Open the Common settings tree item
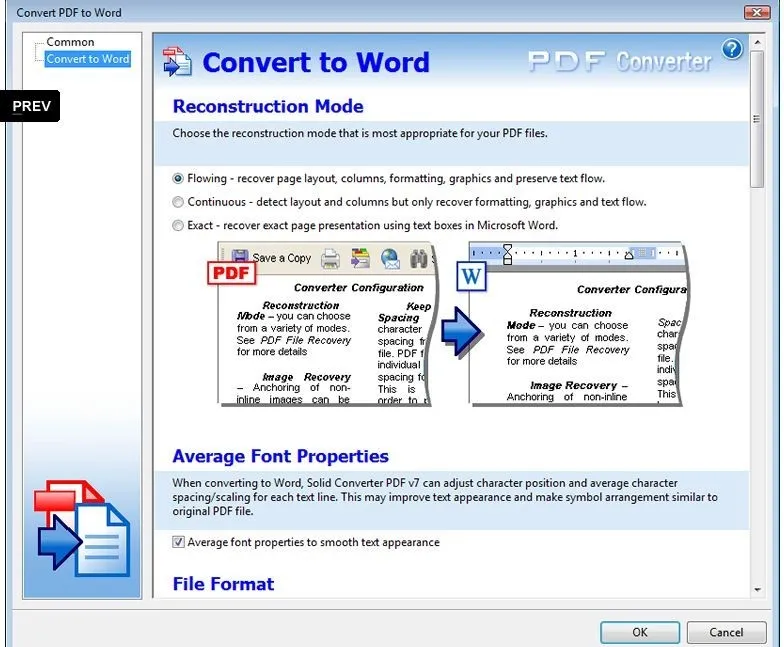 coord(70,42)
